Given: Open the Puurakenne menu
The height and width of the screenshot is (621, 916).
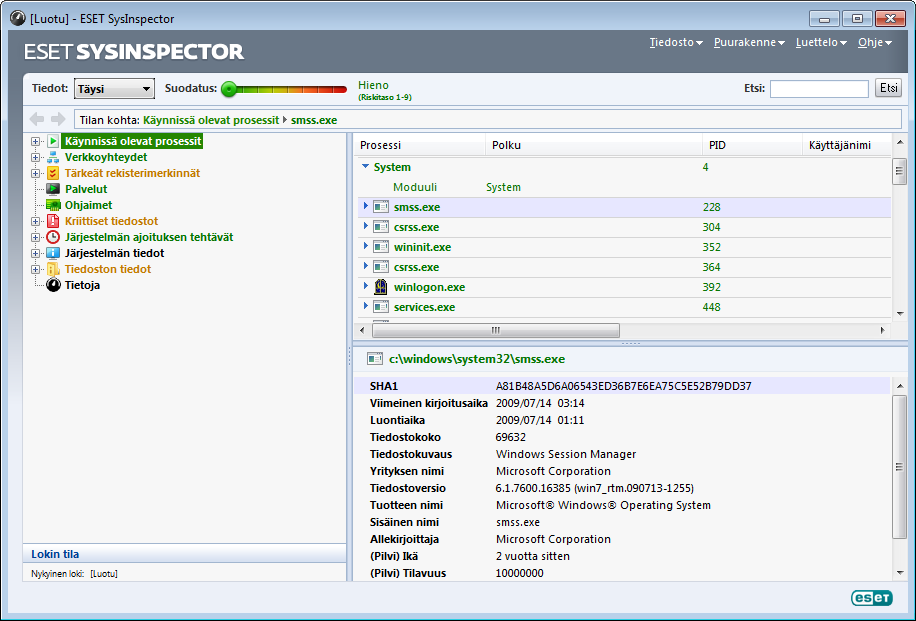Looking at the screenshot, I should coord(749,42).
